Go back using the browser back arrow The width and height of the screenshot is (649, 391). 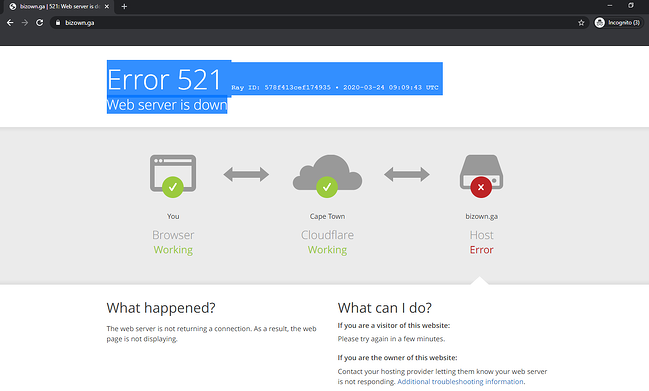[10, 23]
